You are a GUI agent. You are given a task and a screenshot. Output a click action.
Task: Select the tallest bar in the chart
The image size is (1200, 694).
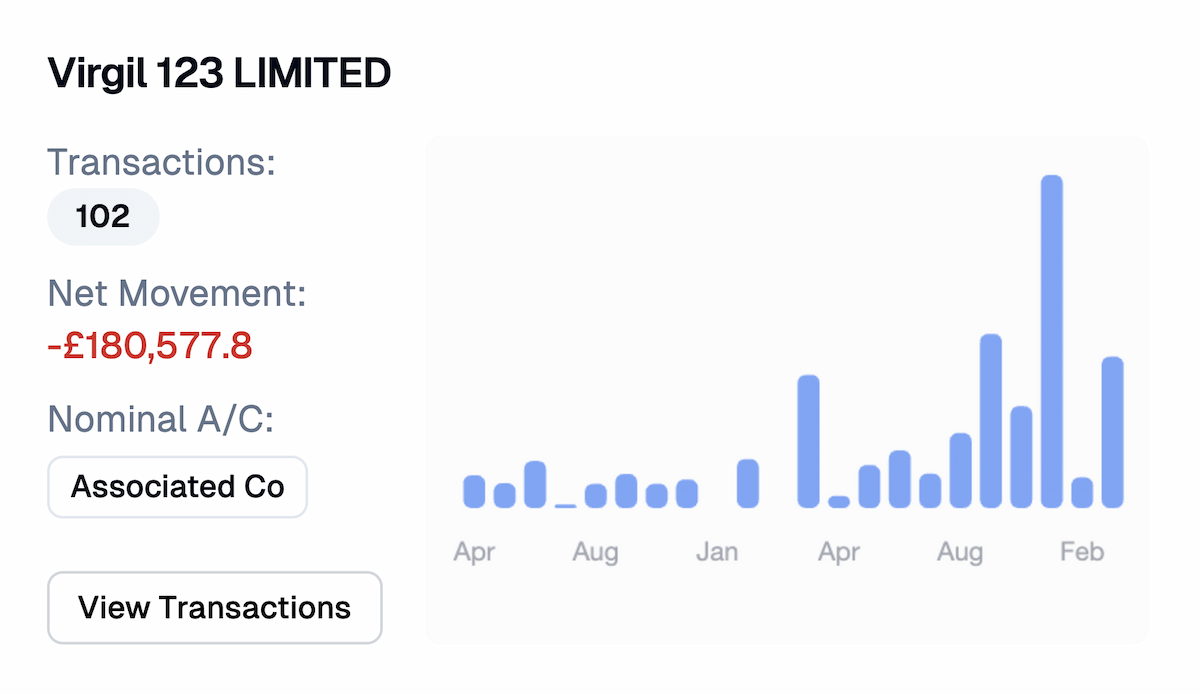coord(1051,340)
